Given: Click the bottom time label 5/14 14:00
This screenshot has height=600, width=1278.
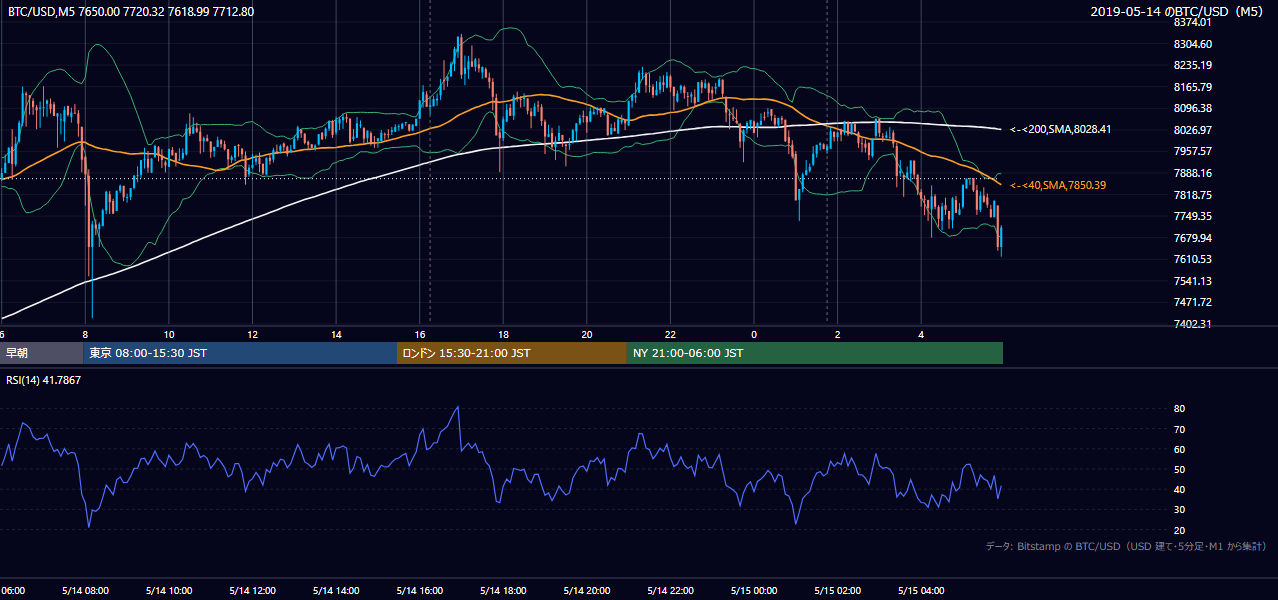Looking at the screenshot, I should click(336, 590).
